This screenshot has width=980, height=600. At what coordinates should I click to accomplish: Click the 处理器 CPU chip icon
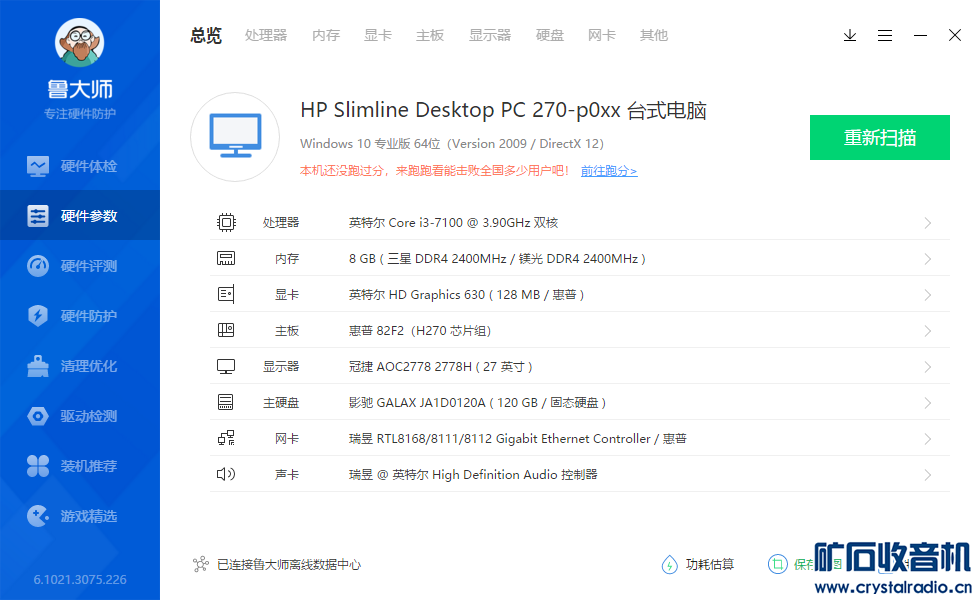click(226, 222)
